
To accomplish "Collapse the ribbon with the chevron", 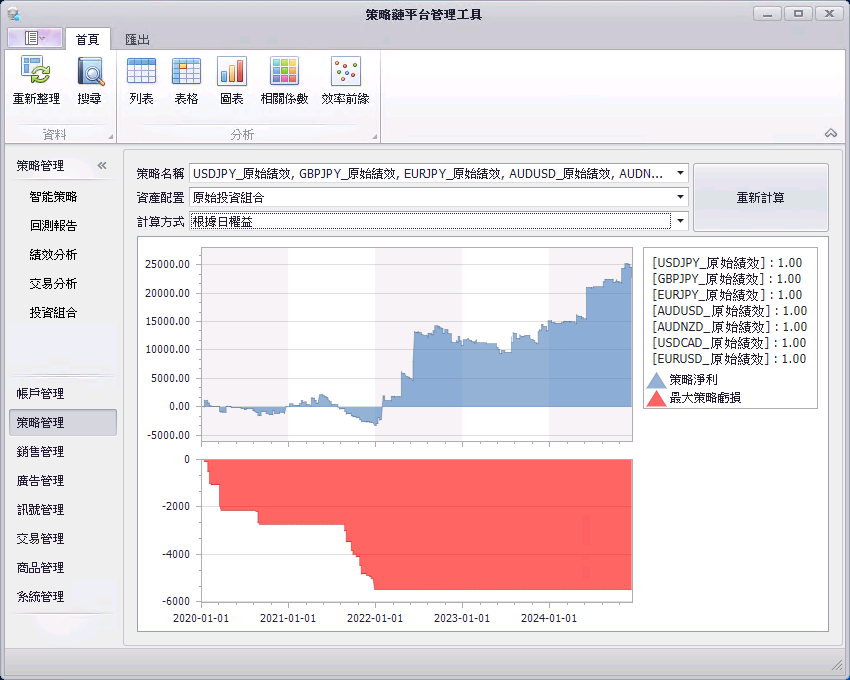I will [x=830, y=133].
